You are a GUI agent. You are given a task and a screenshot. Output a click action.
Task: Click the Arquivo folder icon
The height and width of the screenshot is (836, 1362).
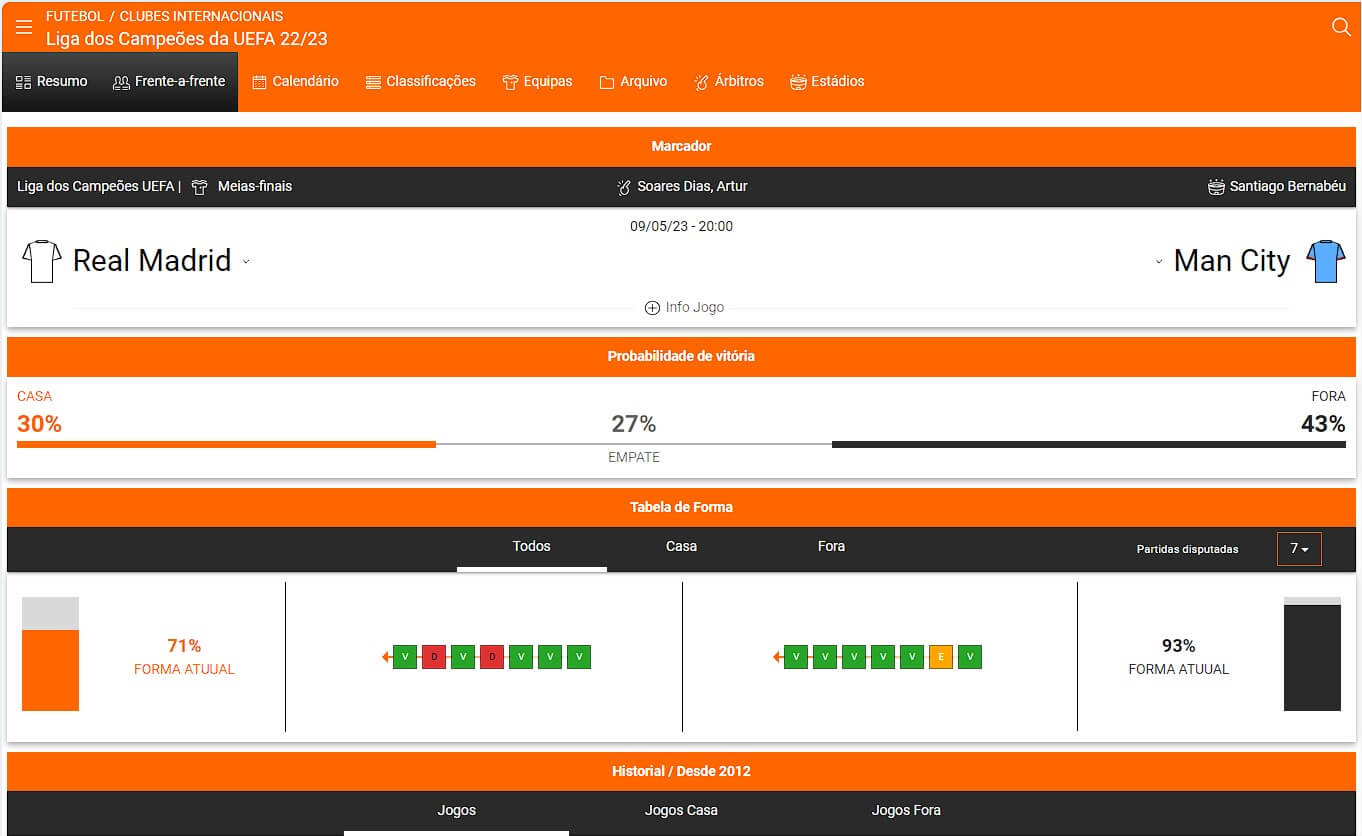607,82
